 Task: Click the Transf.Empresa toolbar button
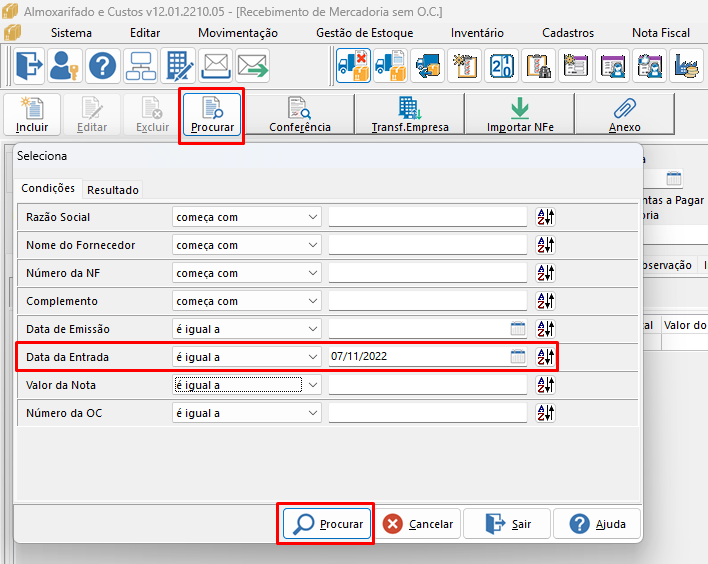410,115
